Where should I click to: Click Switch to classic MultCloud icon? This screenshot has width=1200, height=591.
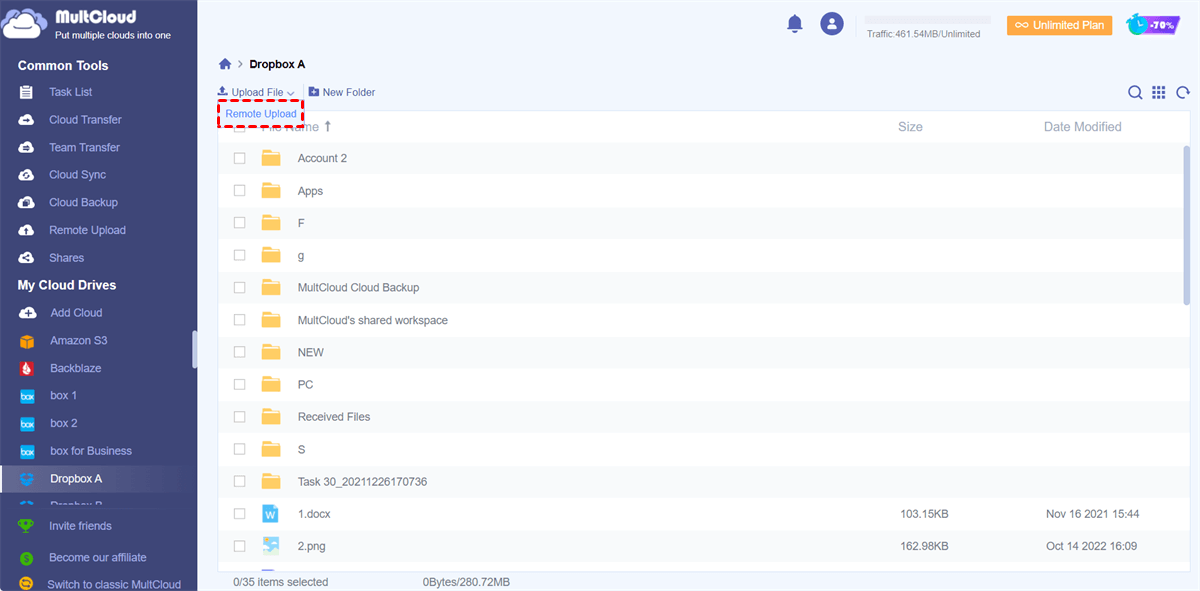[26, 584]
